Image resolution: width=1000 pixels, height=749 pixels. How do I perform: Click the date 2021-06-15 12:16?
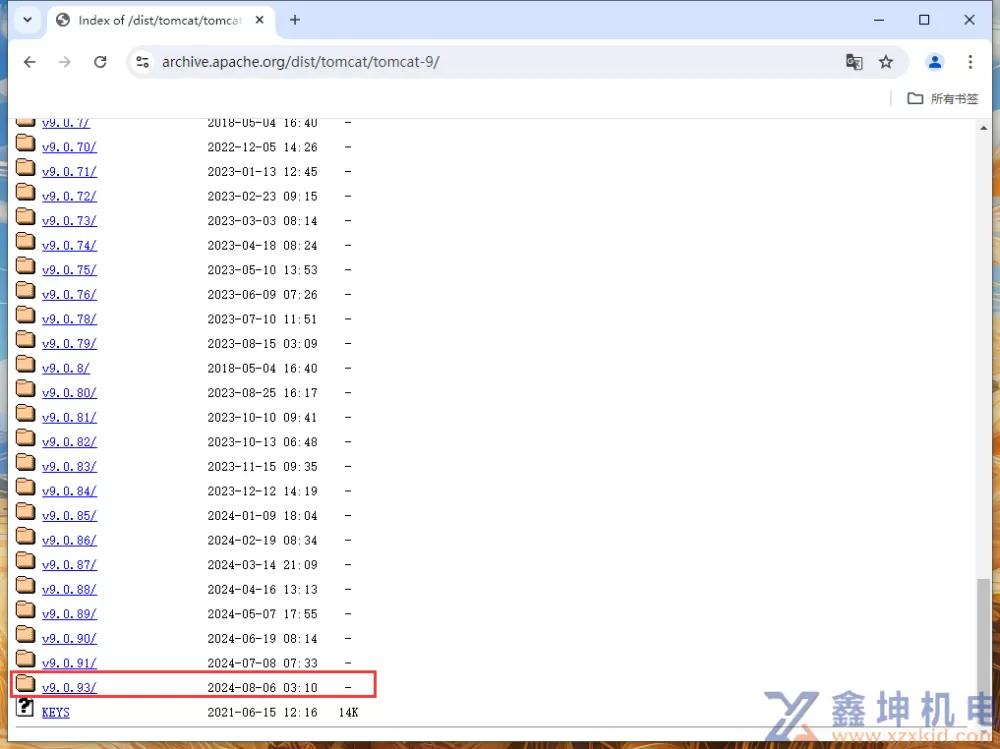point(262,713)
